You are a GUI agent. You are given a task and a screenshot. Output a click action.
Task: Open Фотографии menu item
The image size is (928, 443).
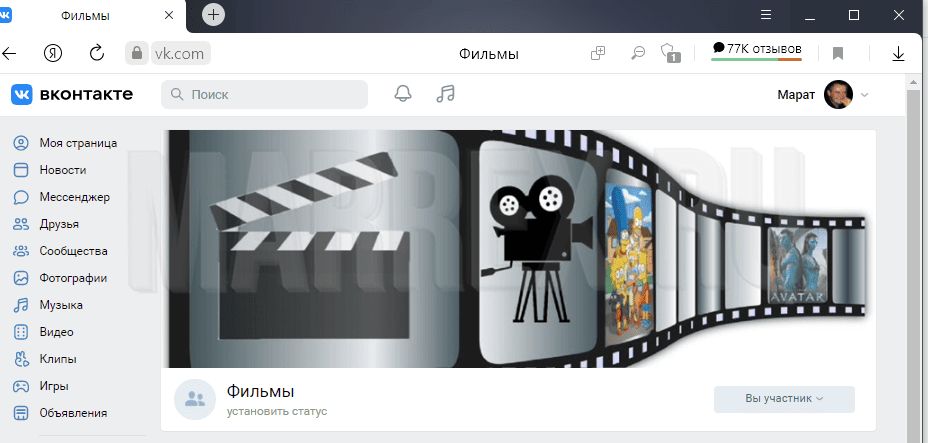coord(73,278)
